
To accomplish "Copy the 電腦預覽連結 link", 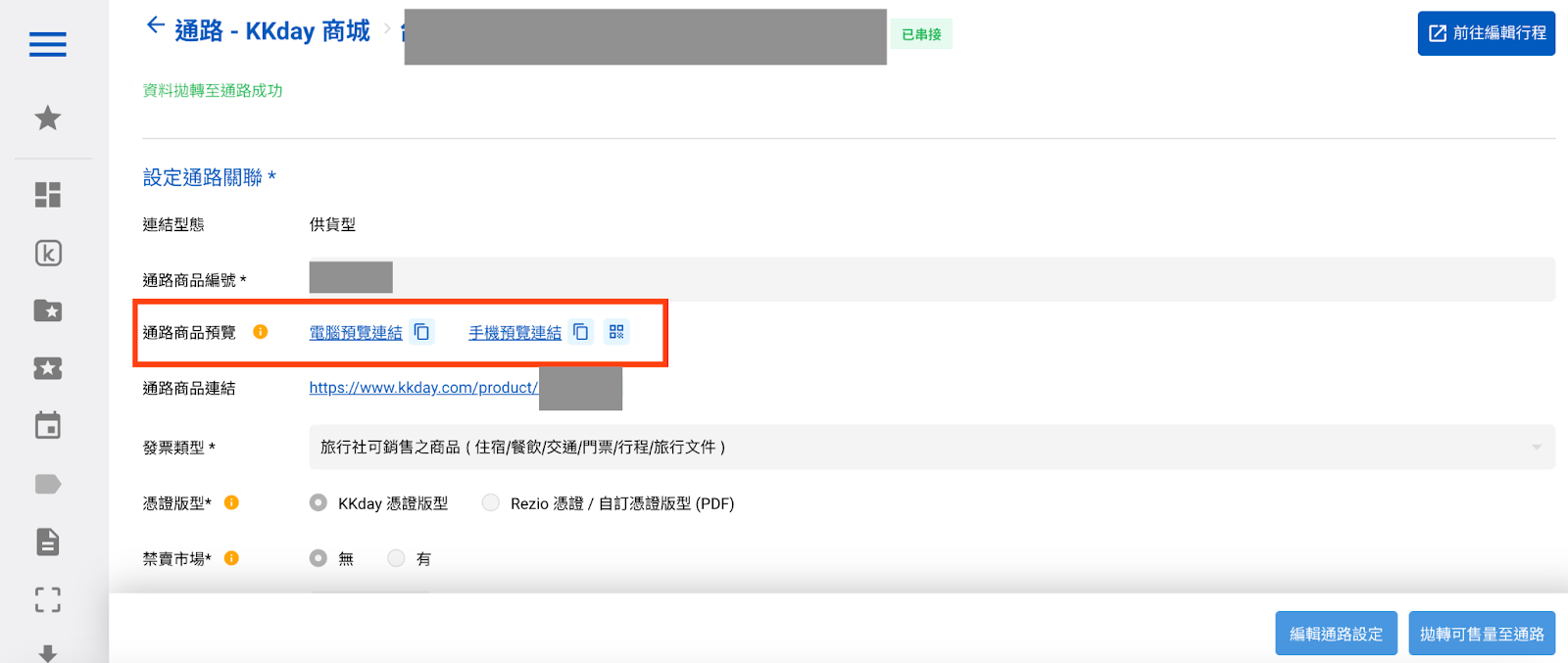I will pyautogui.click(x=421, y=332).
